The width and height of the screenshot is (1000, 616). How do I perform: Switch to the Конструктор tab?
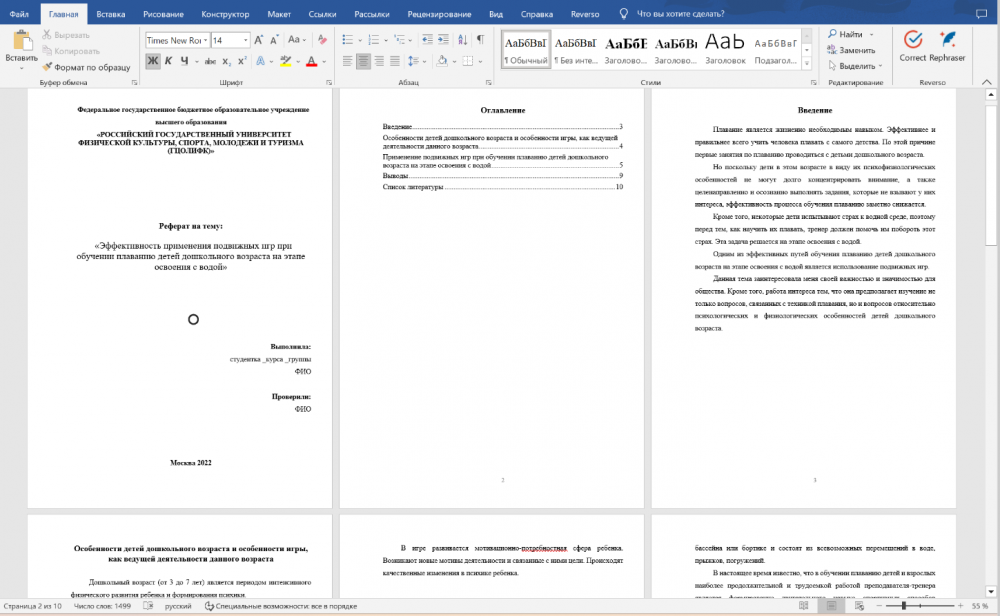click(225, 14)
